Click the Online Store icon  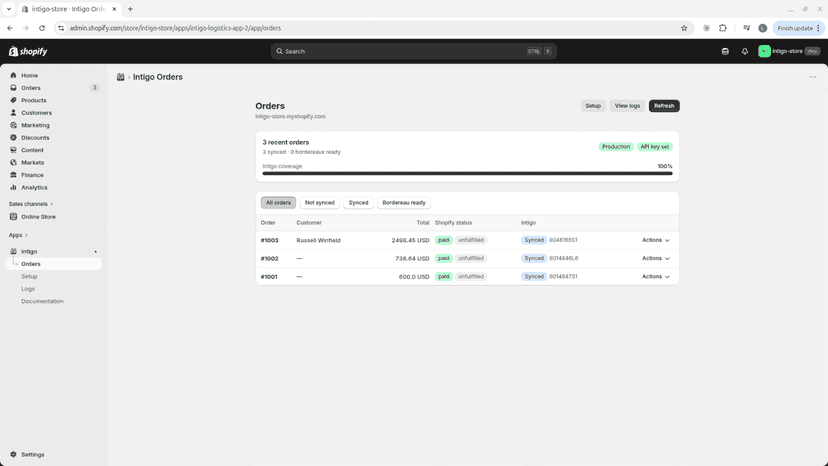pos(13,217)
